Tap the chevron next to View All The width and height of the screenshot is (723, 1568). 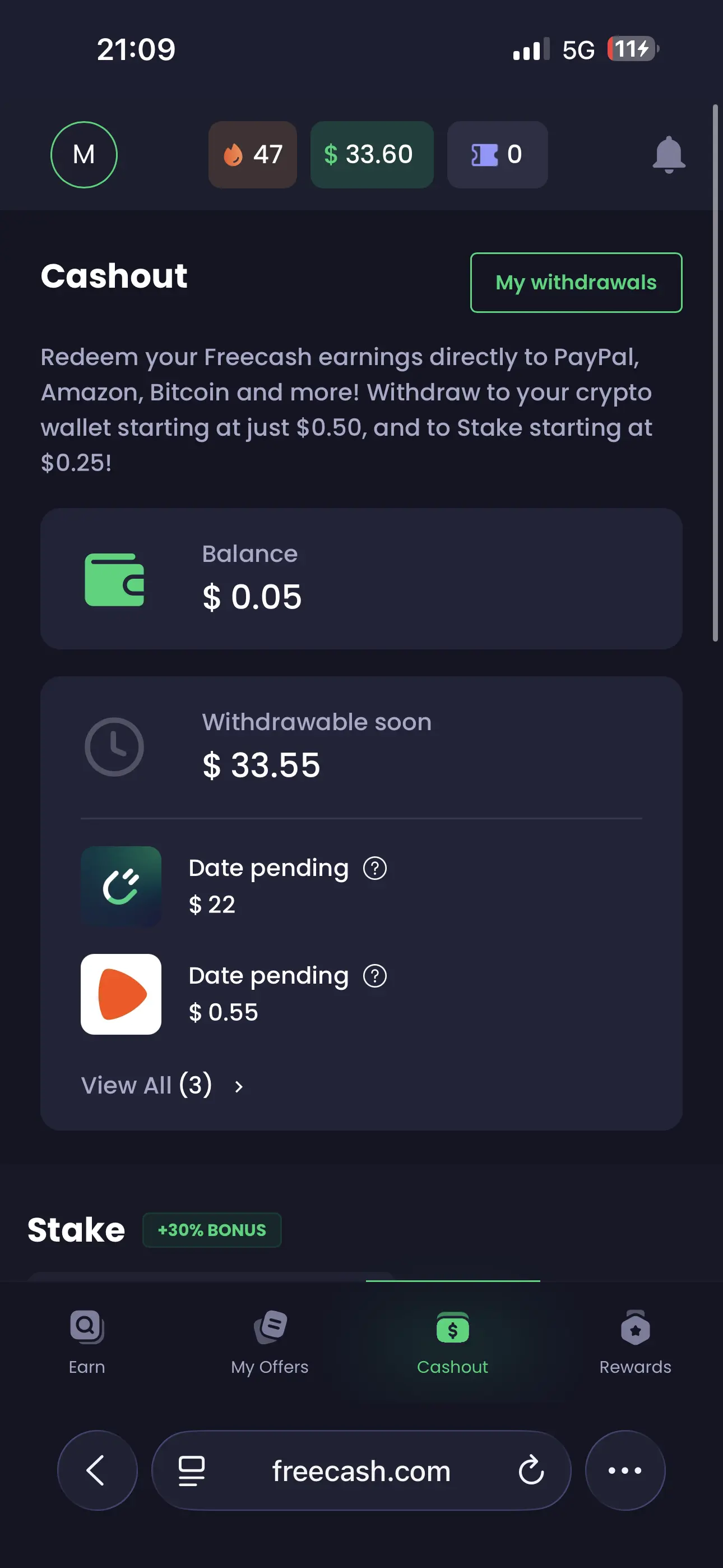(x=239, y=1086)
